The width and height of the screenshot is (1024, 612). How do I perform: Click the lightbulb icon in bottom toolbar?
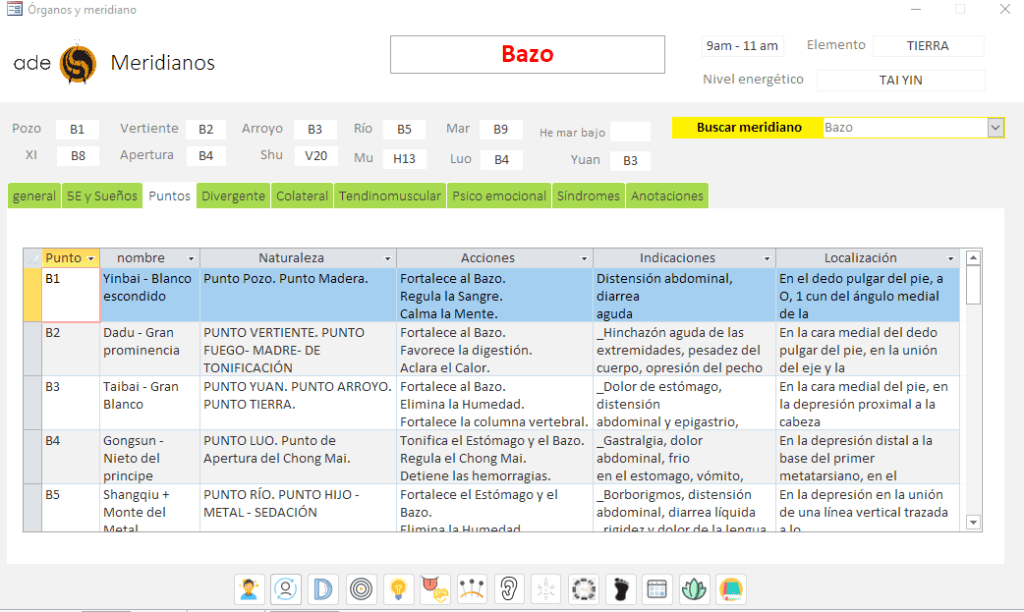point(399,589)
